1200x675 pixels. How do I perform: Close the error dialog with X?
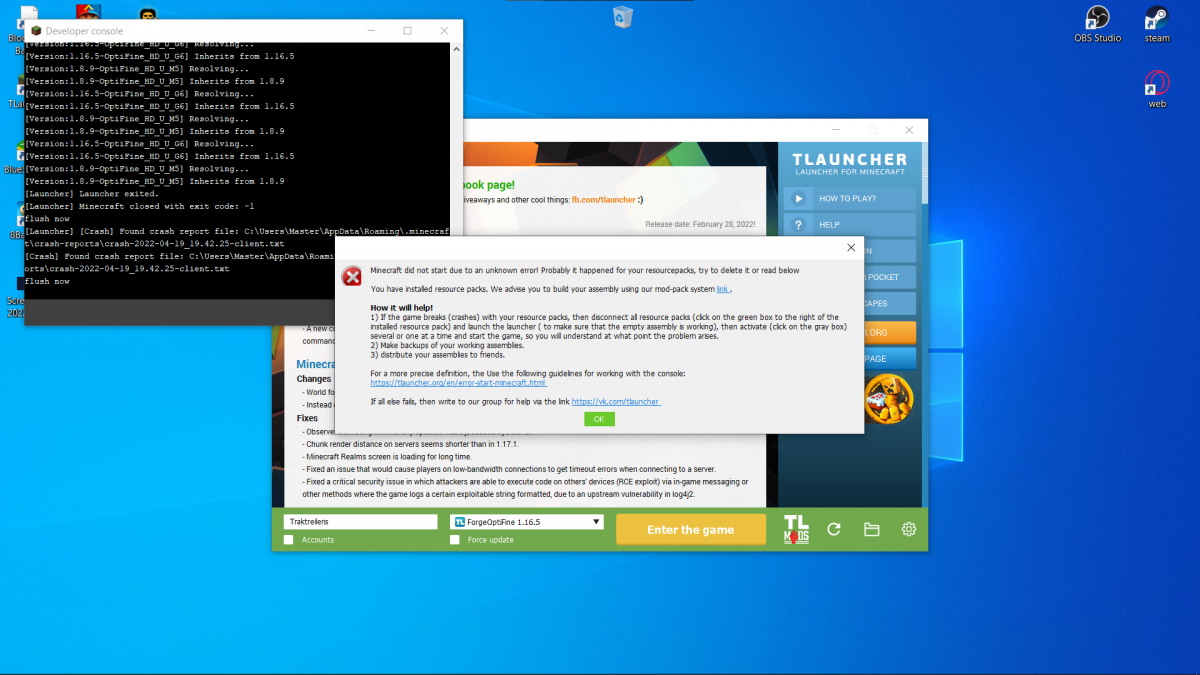point(851,248)
